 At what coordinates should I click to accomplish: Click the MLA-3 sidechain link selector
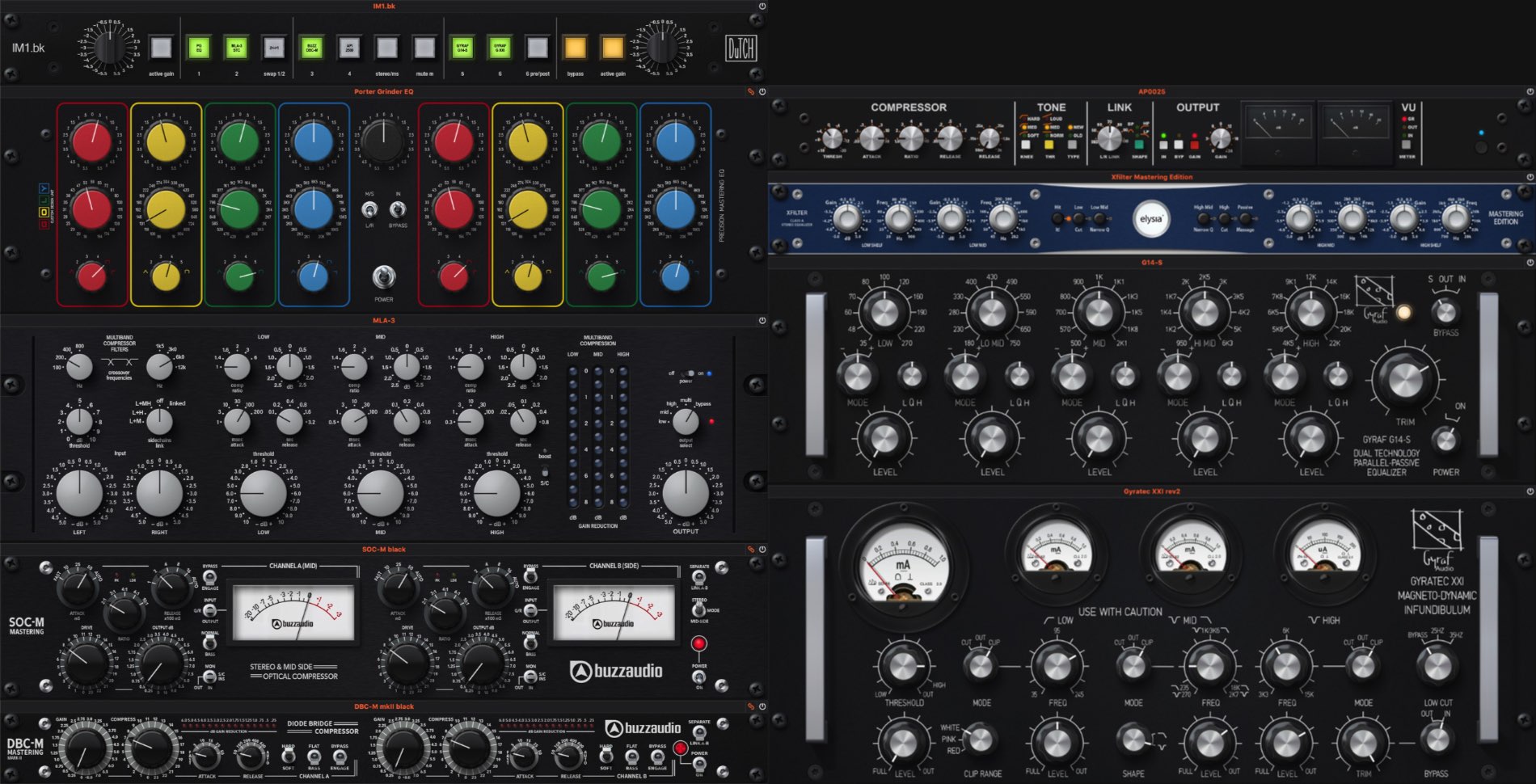(159, 421)
